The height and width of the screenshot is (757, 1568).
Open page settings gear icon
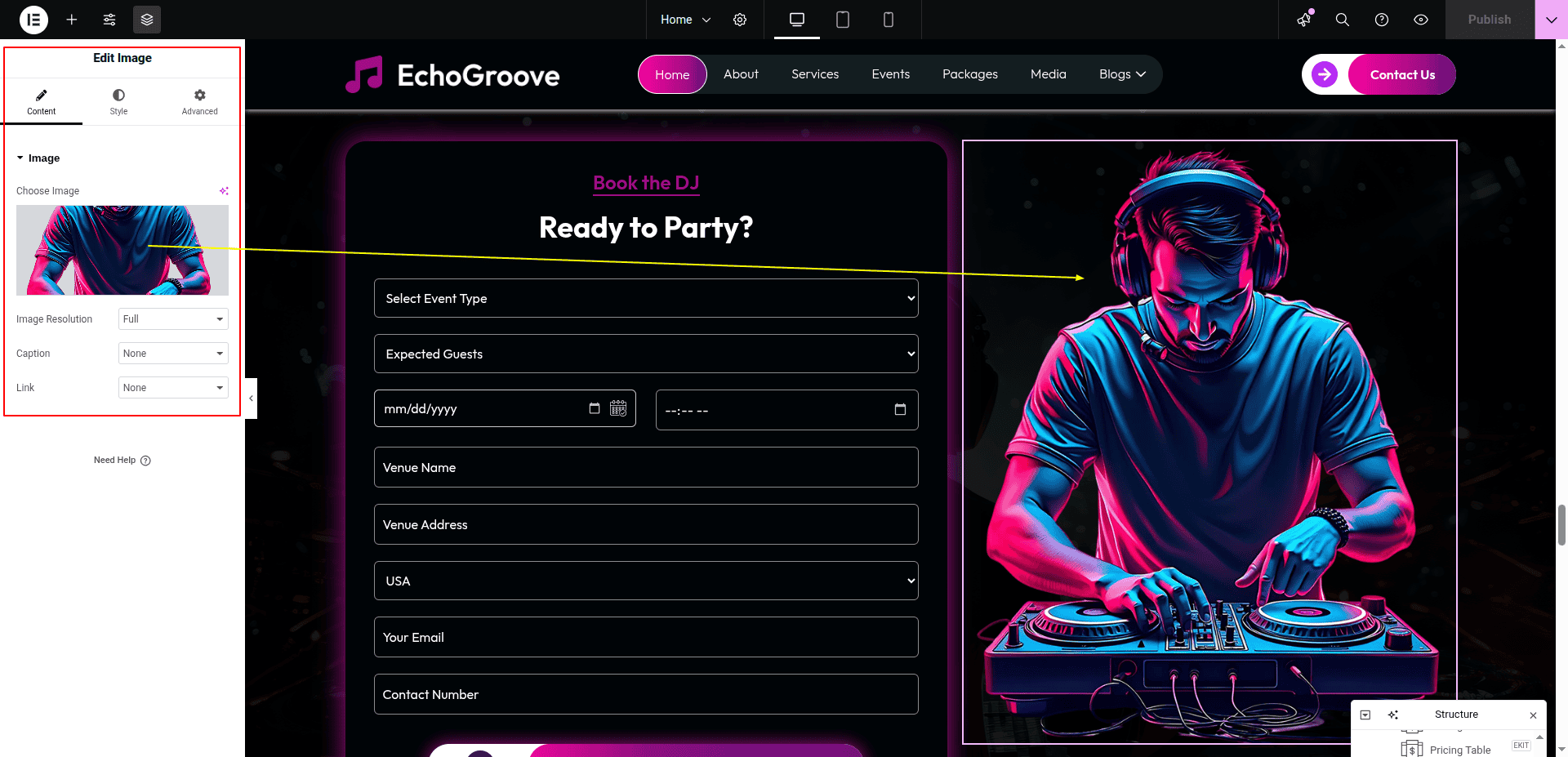pyautogui.click(x=740, y=20)
